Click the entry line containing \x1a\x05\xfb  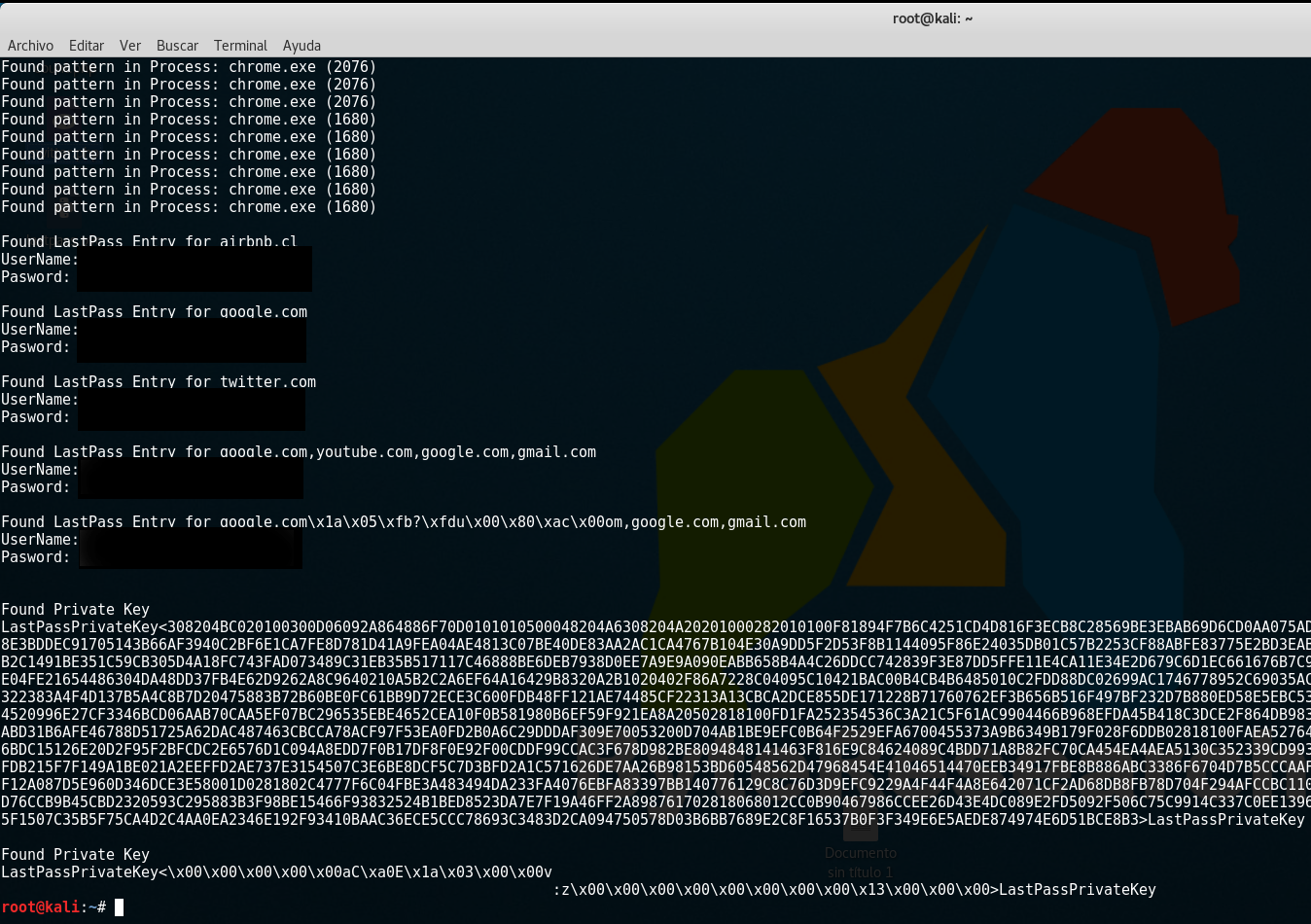(x=404, y=522)
